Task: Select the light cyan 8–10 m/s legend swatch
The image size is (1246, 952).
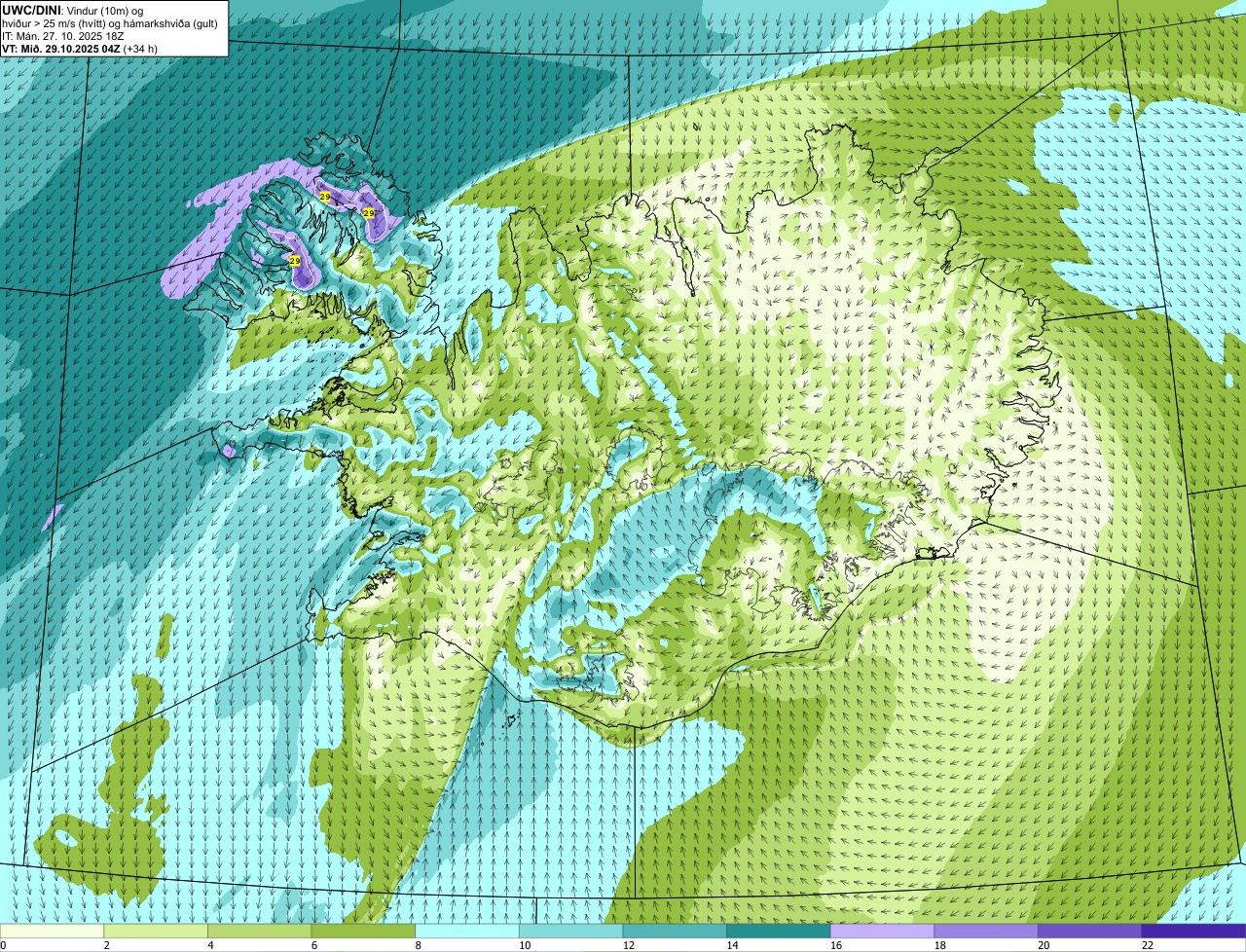Action: click(467, 931)
